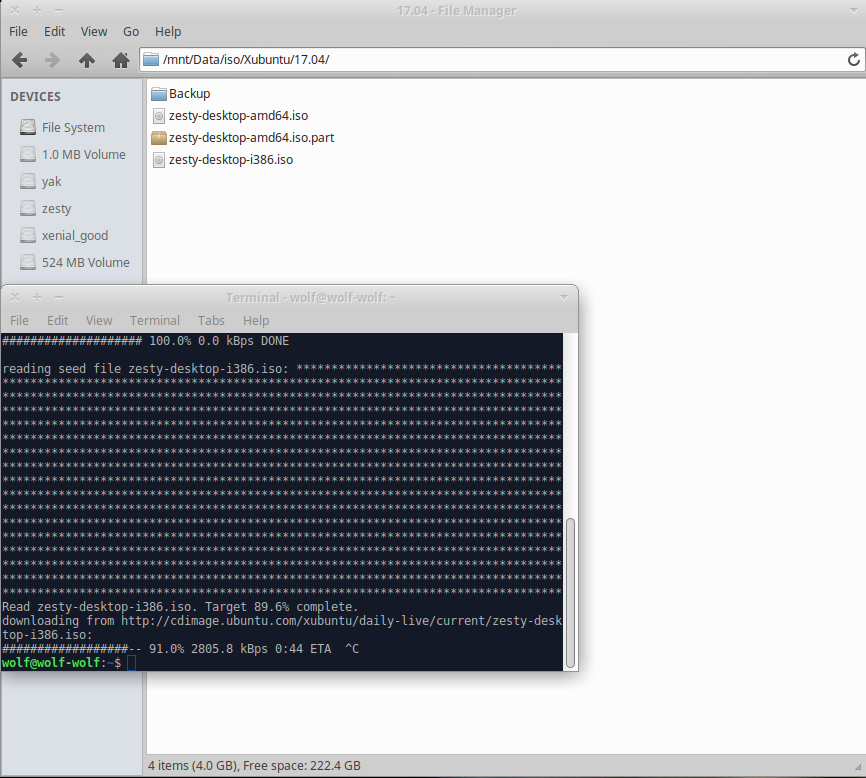Click the Back arrow in File Manager
Viewport: 866px width, 778px height.
pos(19,60)
